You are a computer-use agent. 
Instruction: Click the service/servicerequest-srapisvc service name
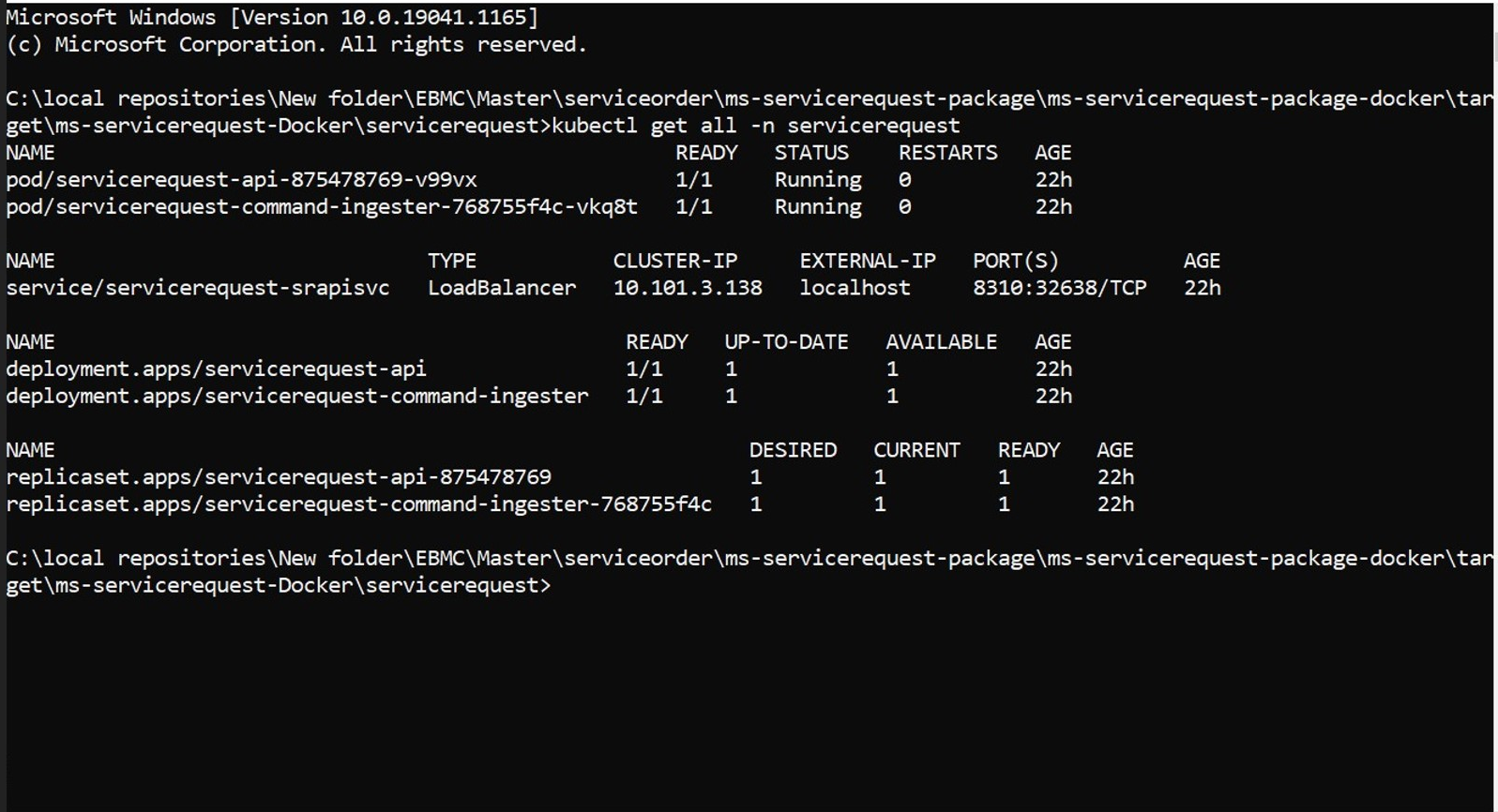pyautogui.click(x=197, y=288)
